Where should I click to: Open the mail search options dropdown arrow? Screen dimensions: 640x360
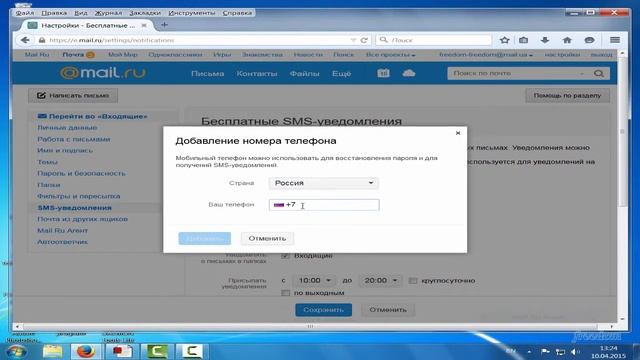click(582, 73)
